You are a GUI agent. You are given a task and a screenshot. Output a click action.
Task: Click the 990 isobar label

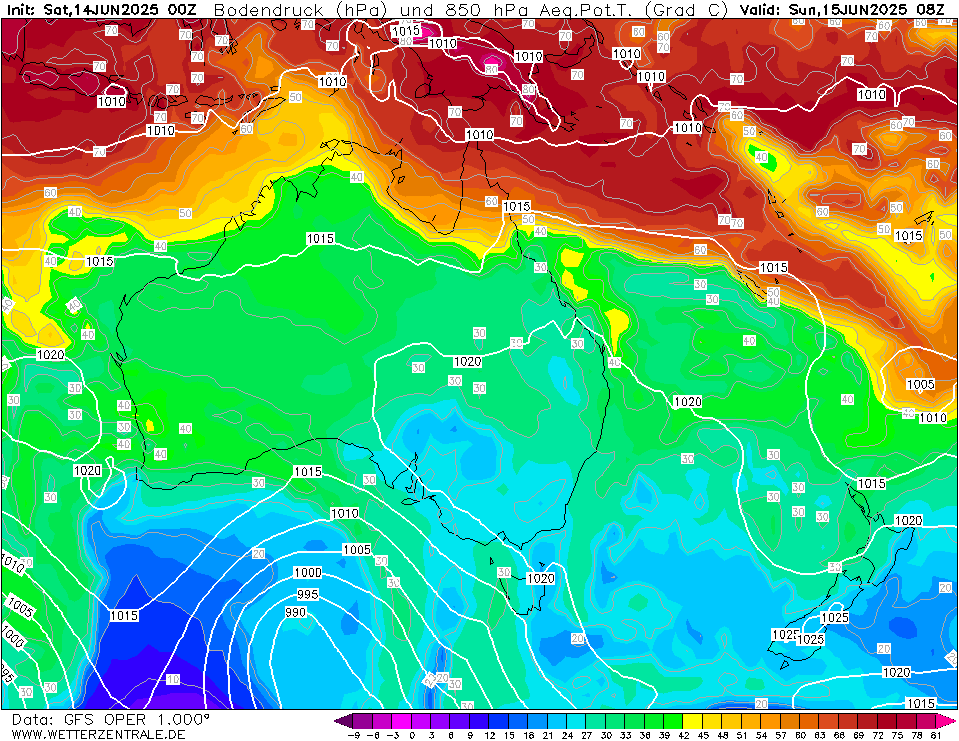tap(295, 612)
